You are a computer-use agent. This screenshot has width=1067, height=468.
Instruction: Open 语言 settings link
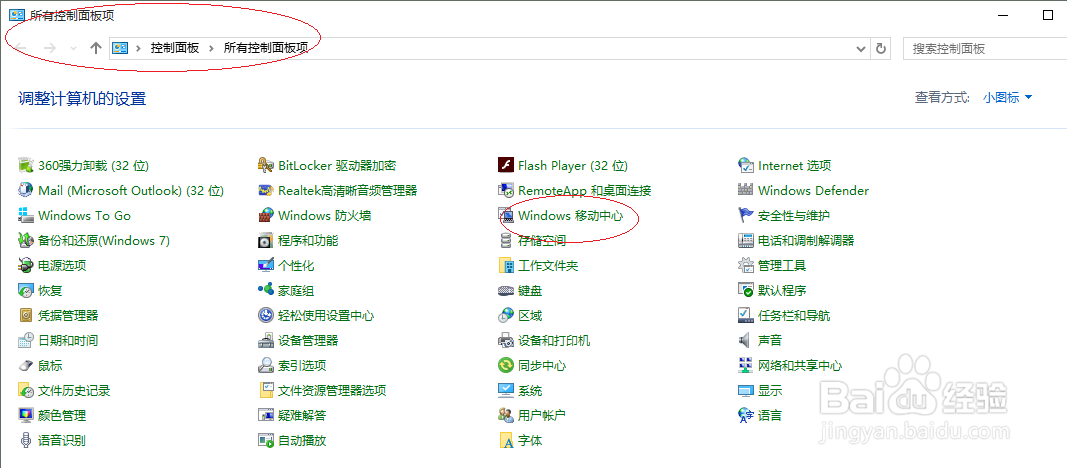[770, 415]
